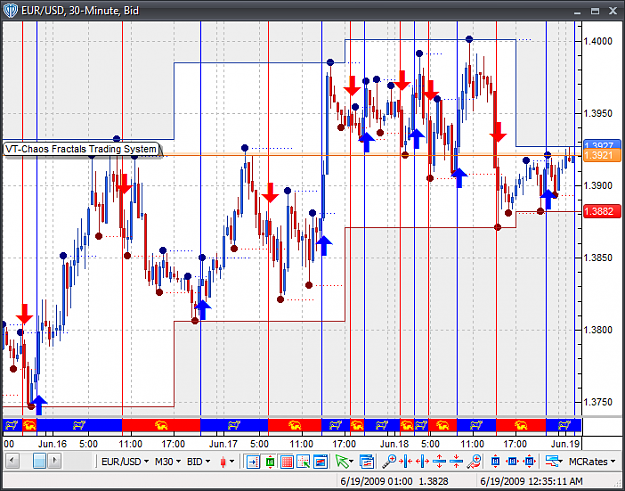The image size is (625, 491).
Task: Click the blue up arrow at chart's lowest point near 1.3750
Action: click(39, 405)
